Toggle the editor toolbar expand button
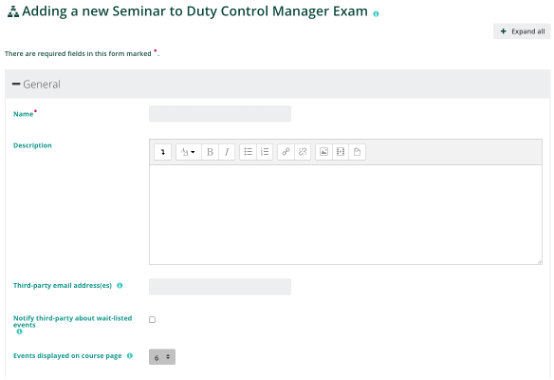 coord(163,152)
